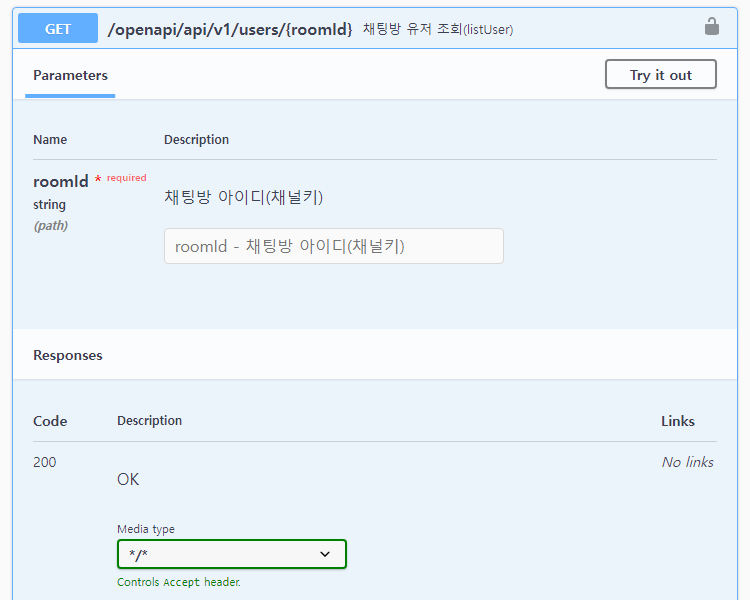Click the authorization lock icon
This screenshot has width=750, height=600.
[712, 27]
